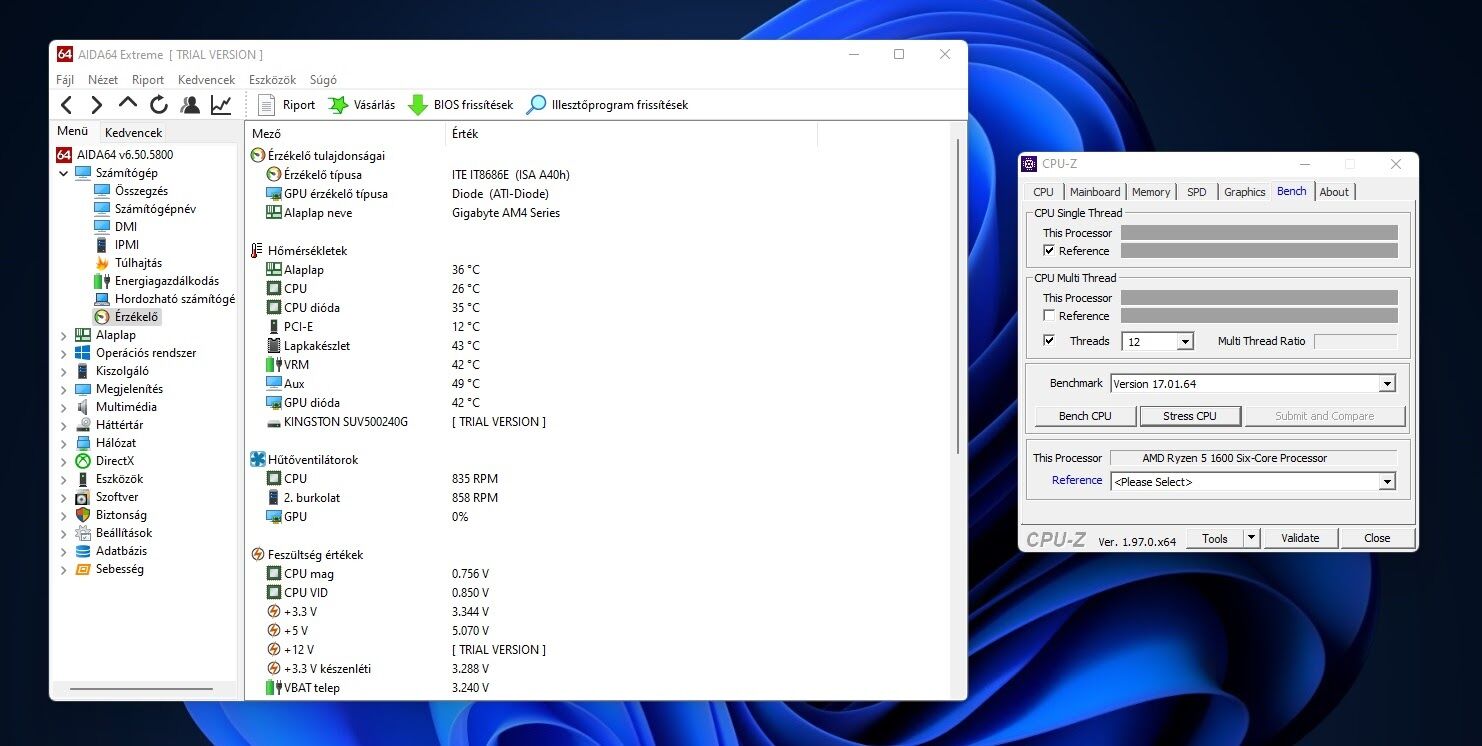Click the Stress CPU button

[x=1190, y=416]
